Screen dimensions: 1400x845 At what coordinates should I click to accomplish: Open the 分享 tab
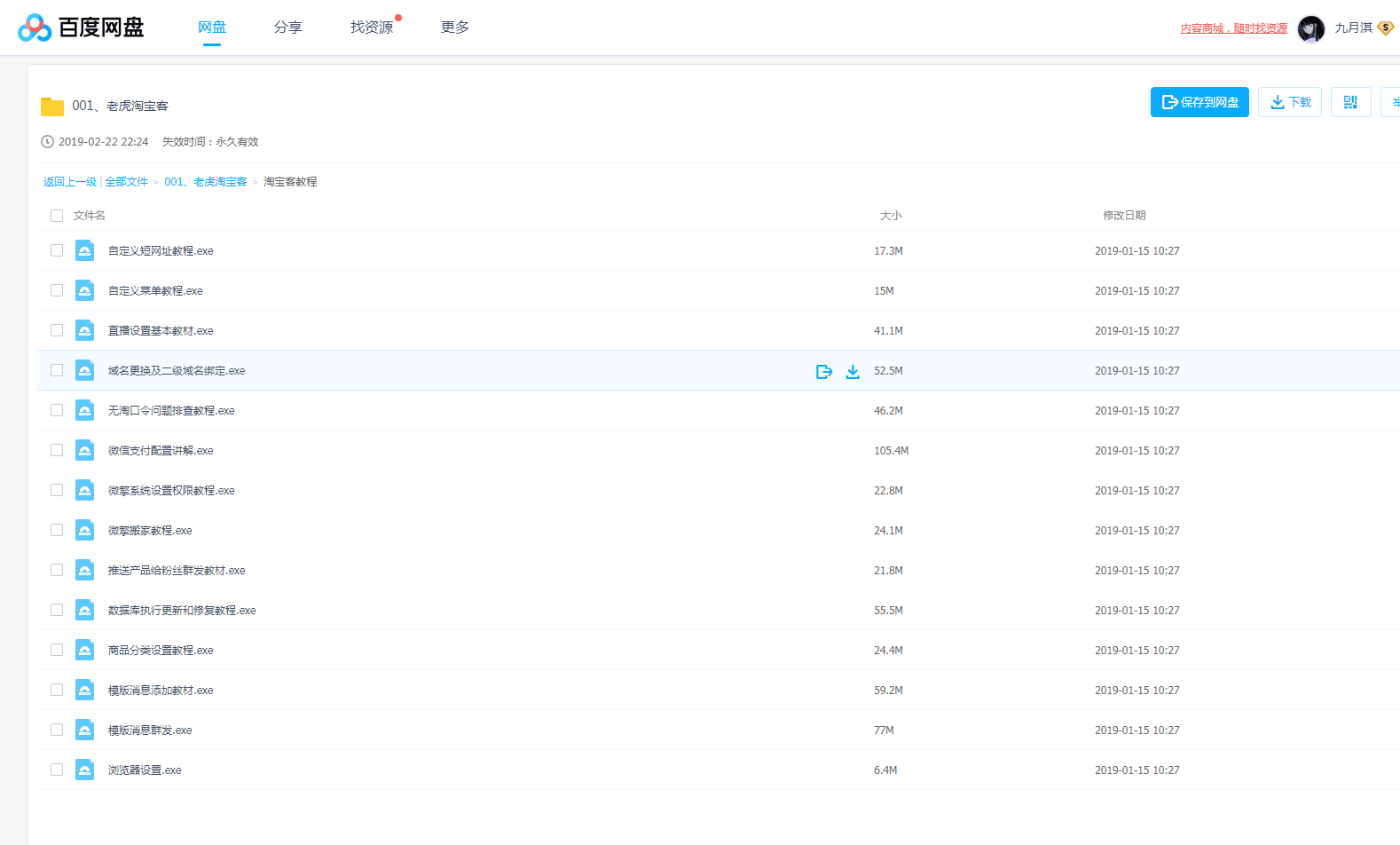click(x=288, y=28)
